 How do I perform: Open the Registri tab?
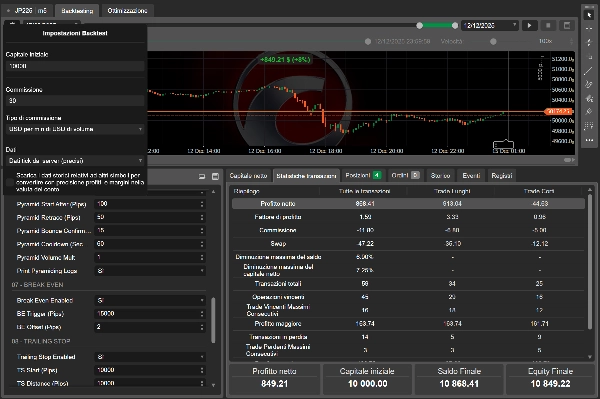point(502,176)
